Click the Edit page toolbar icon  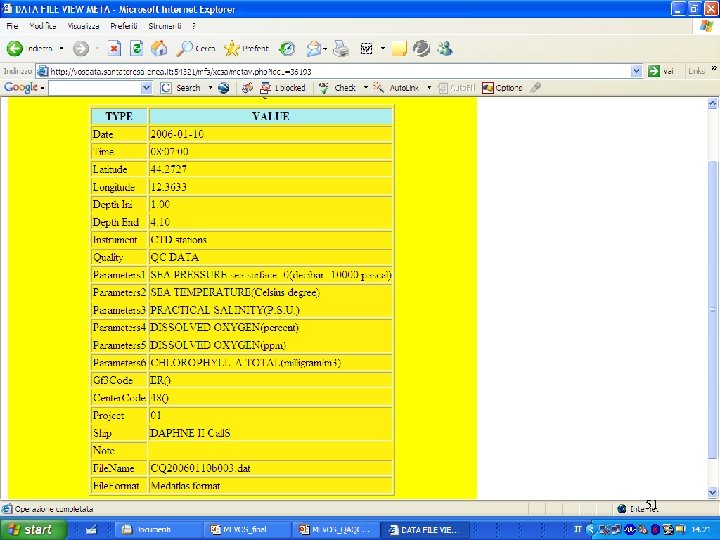point(366,48)
